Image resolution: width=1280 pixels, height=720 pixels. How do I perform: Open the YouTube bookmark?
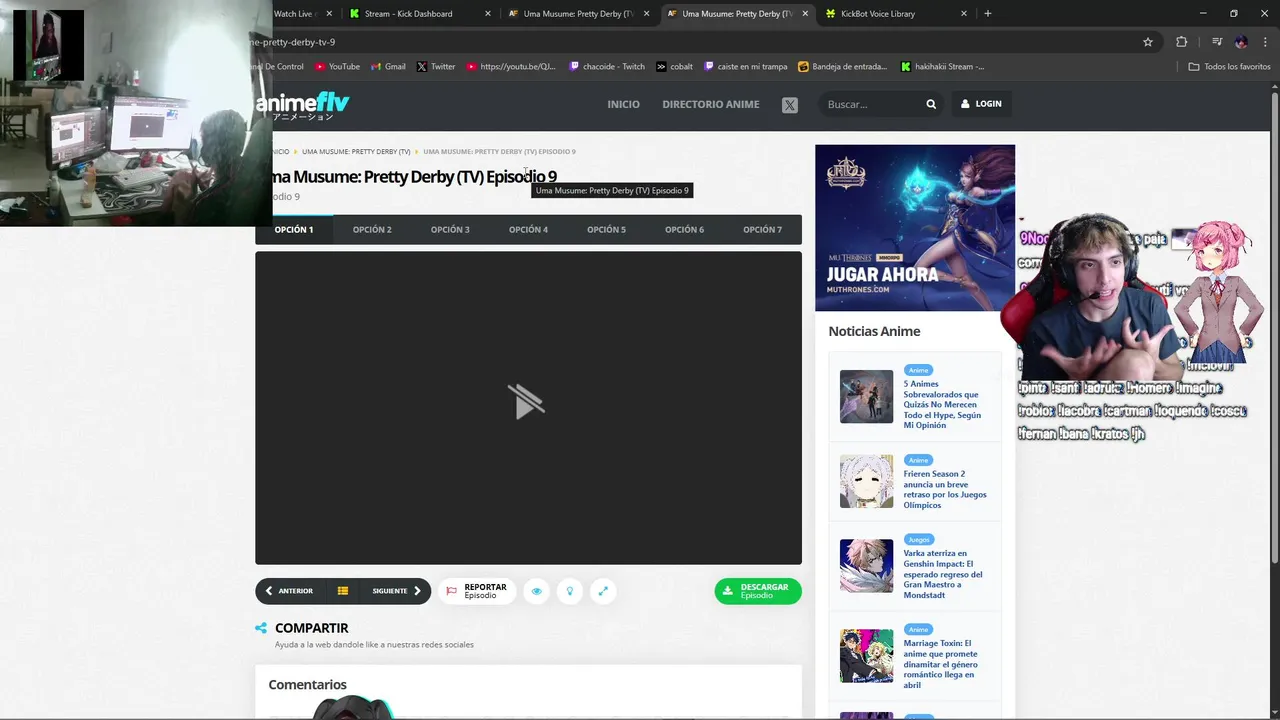tap(337, 67)
